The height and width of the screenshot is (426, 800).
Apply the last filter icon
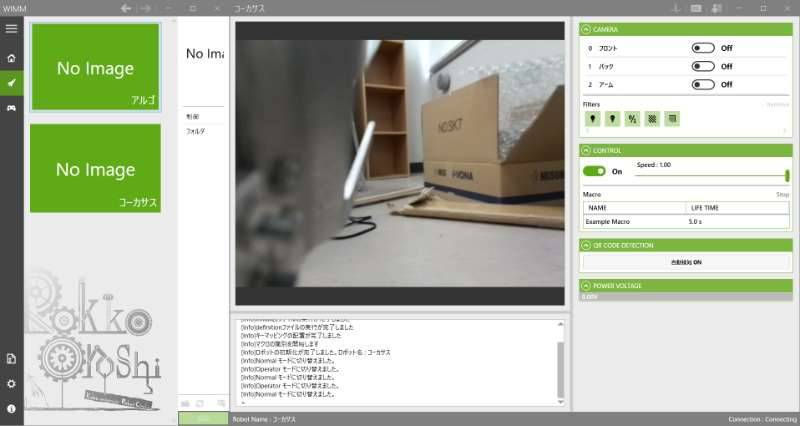672,119
